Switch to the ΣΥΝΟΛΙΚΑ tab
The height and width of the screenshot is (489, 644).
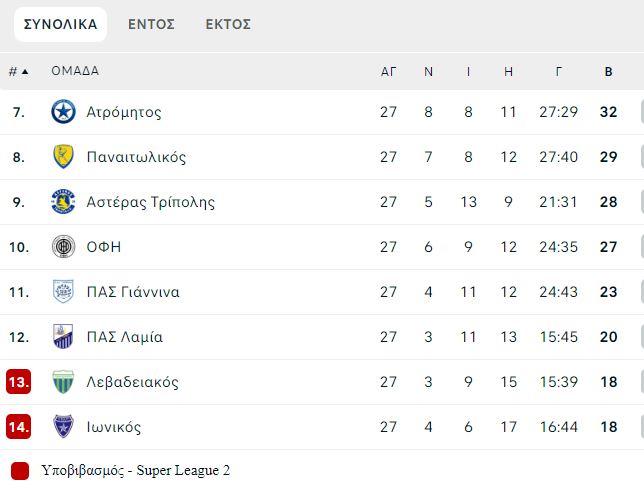(60, 24)
